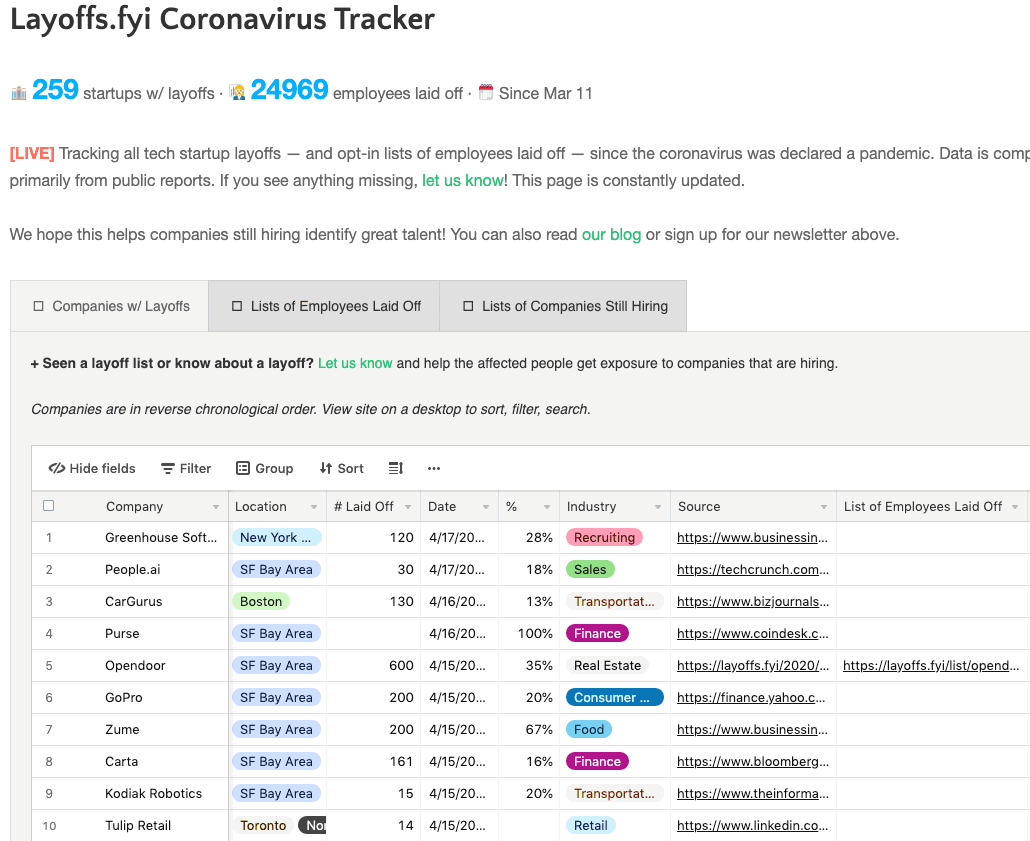Switch to Companies w/ Layoffs tab

[110, 306]
